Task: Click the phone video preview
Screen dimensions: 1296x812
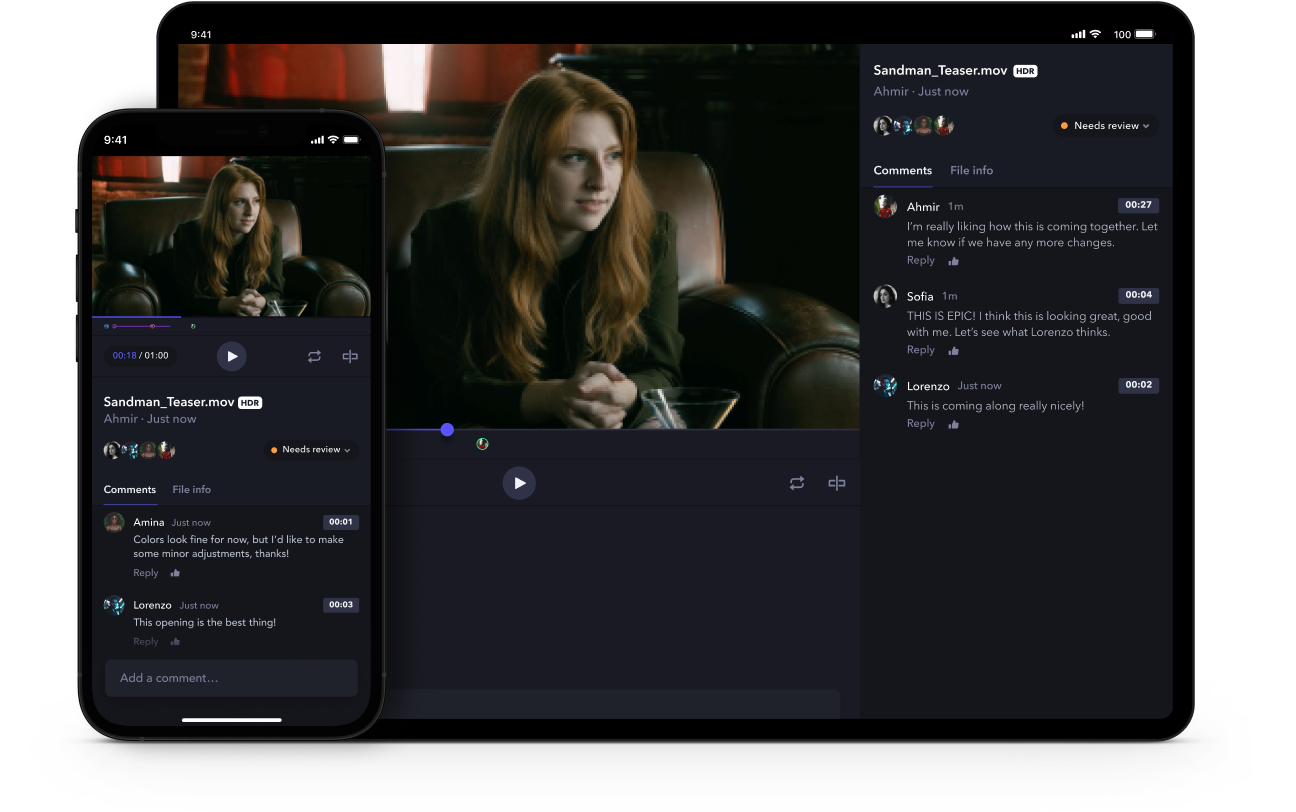Action: [231, 236]
